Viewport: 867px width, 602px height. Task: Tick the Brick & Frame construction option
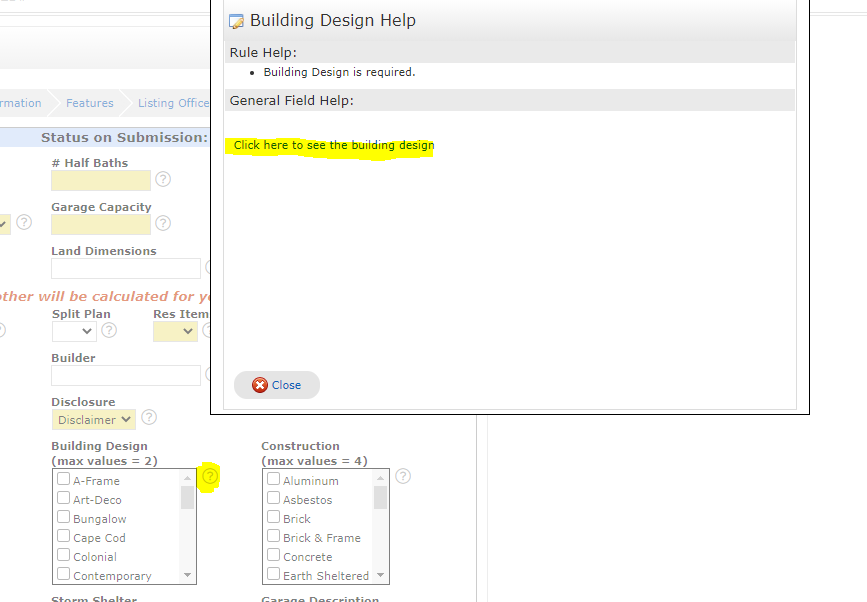[x=274, y=537]
